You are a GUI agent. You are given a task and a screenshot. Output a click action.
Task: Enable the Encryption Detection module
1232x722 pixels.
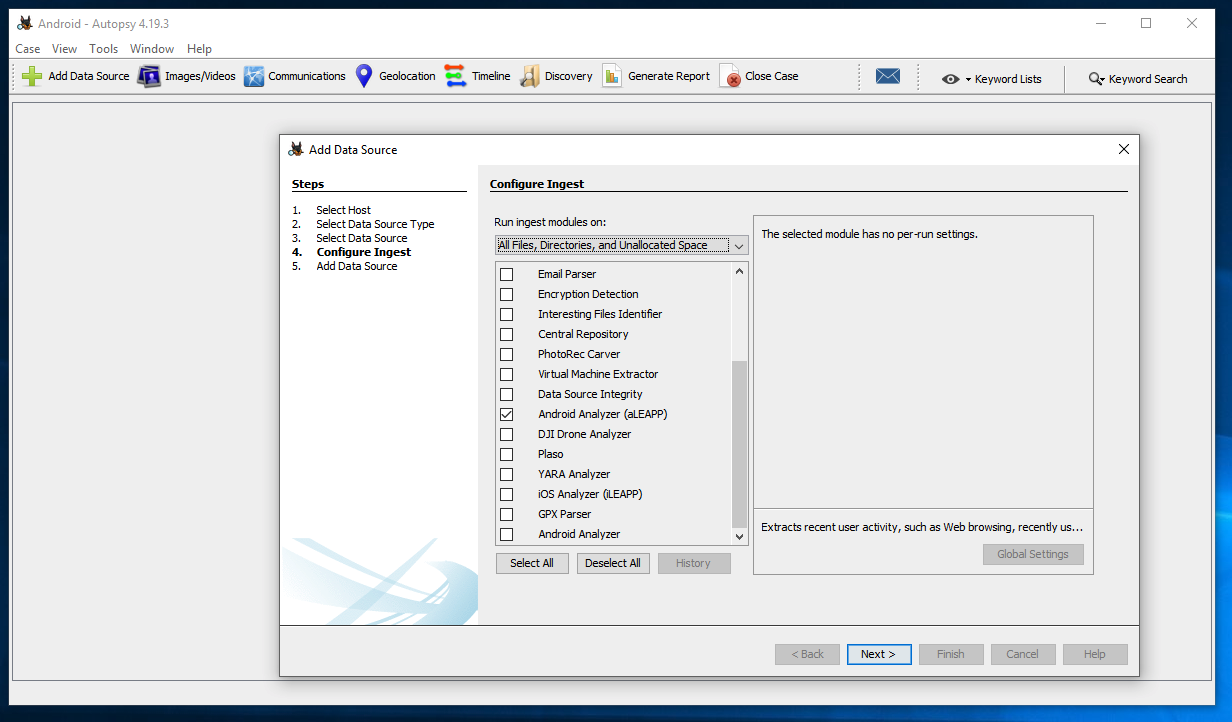click(x=506, y=294)
